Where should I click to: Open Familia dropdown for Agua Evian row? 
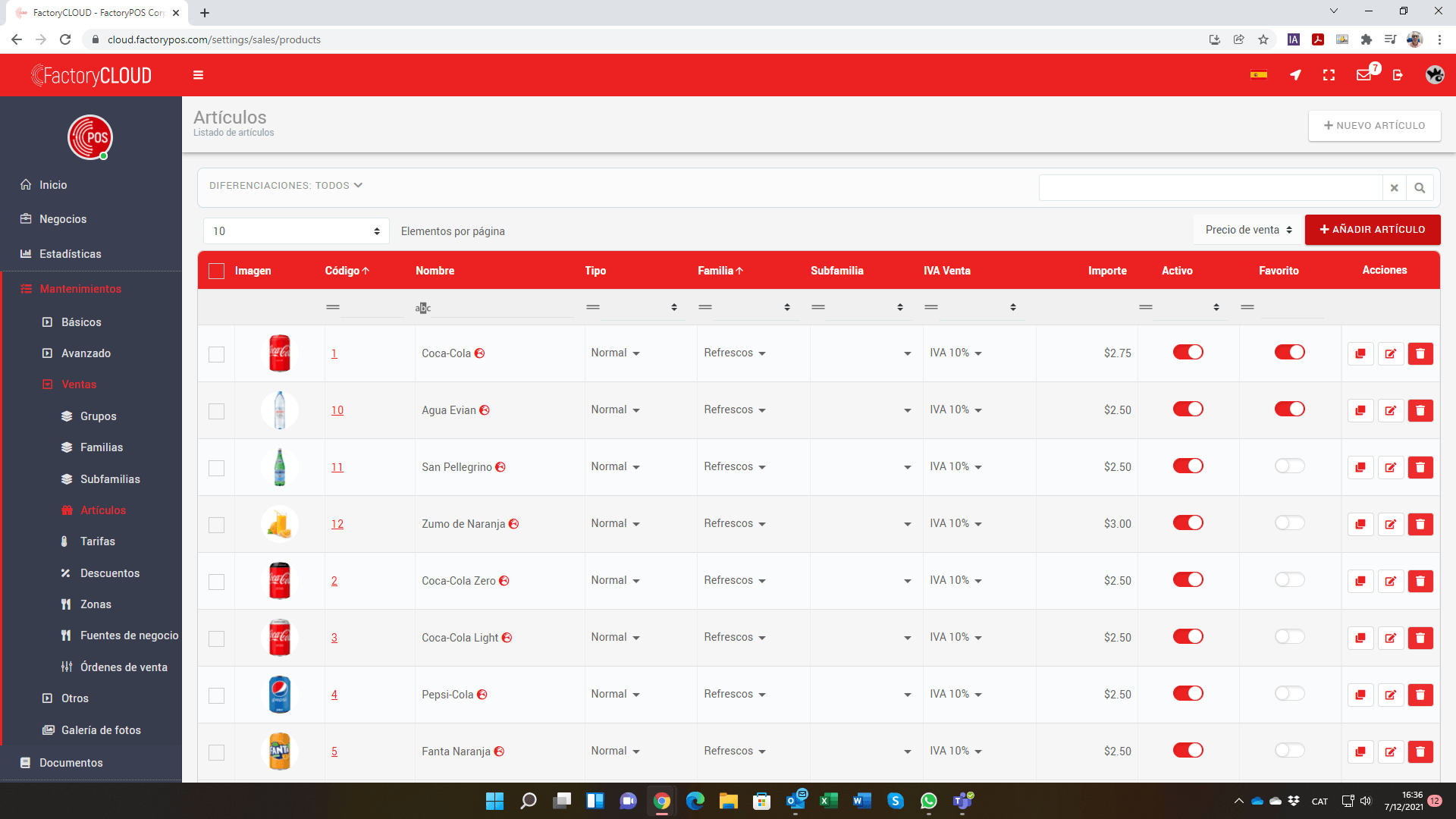[735, 410]
